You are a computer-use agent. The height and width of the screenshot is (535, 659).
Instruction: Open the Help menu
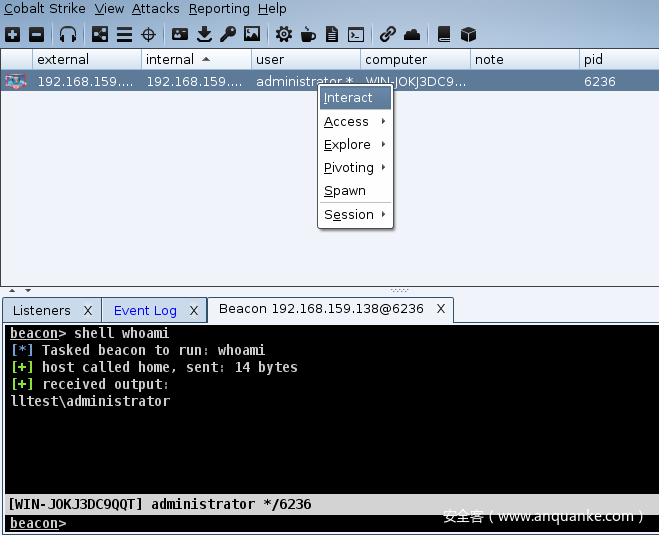(x=272, y=8)
